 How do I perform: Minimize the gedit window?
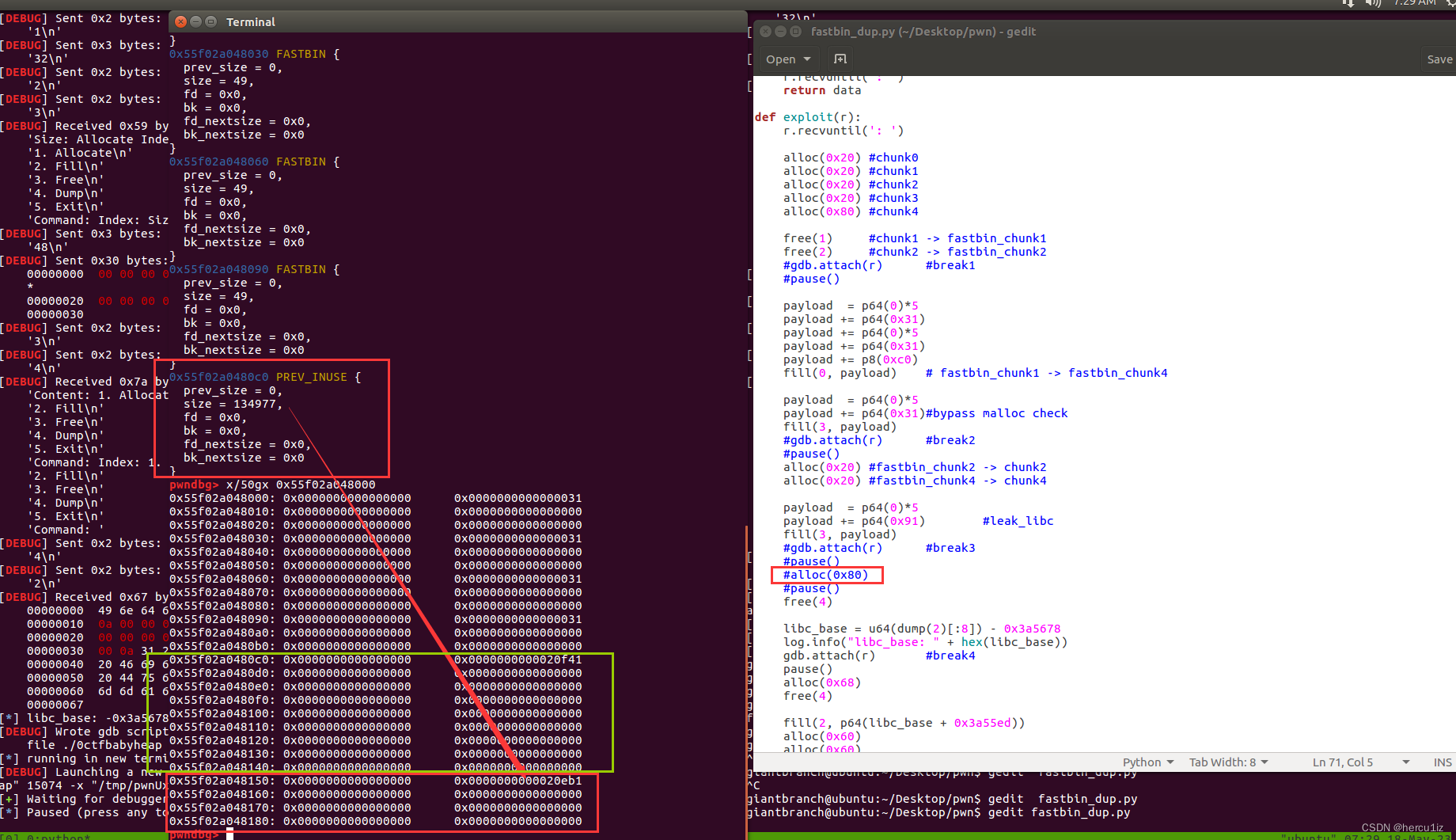click(x=780, y=32)
